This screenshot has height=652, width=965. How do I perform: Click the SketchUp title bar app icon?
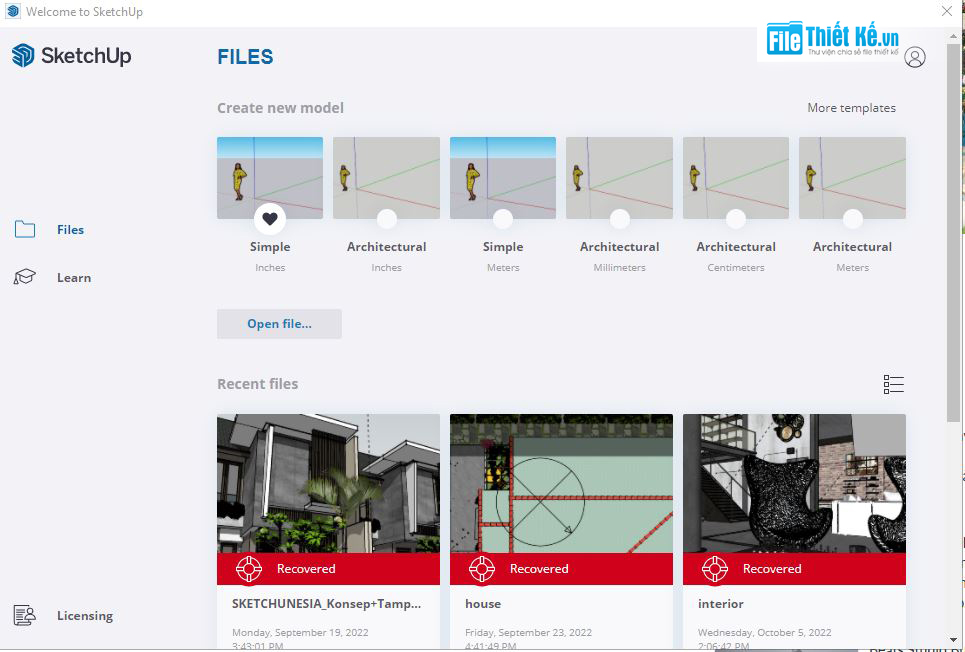(12, 11)
